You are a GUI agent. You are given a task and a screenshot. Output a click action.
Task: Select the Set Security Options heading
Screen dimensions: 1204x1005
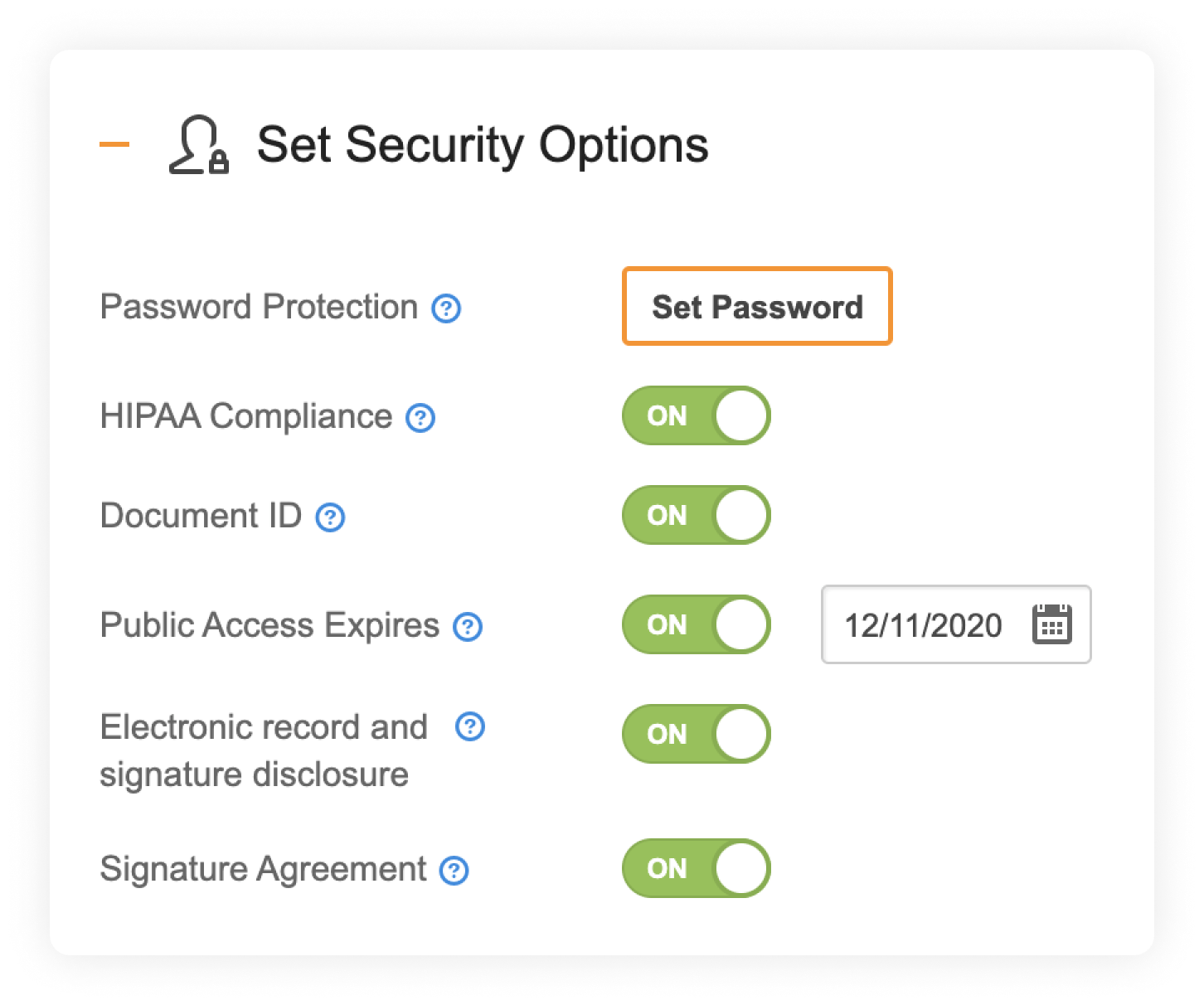(483, 144)
